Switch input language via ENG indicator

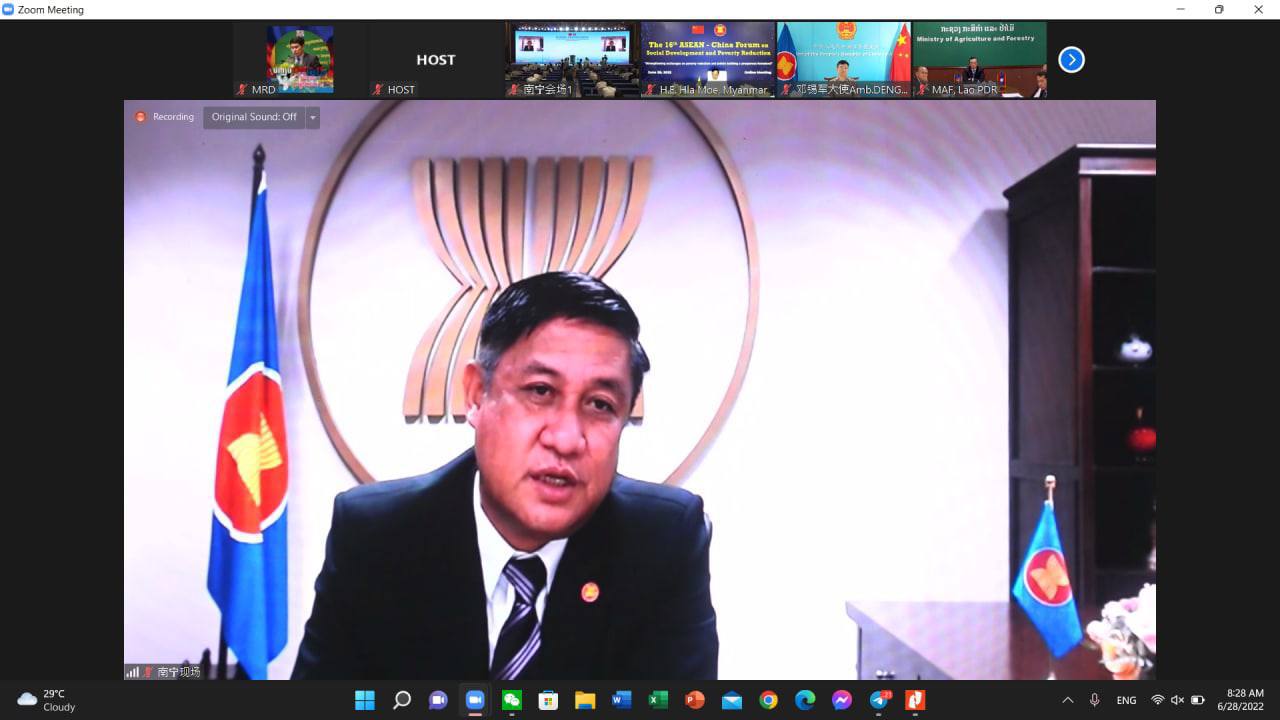click(x=1126, y=700)
